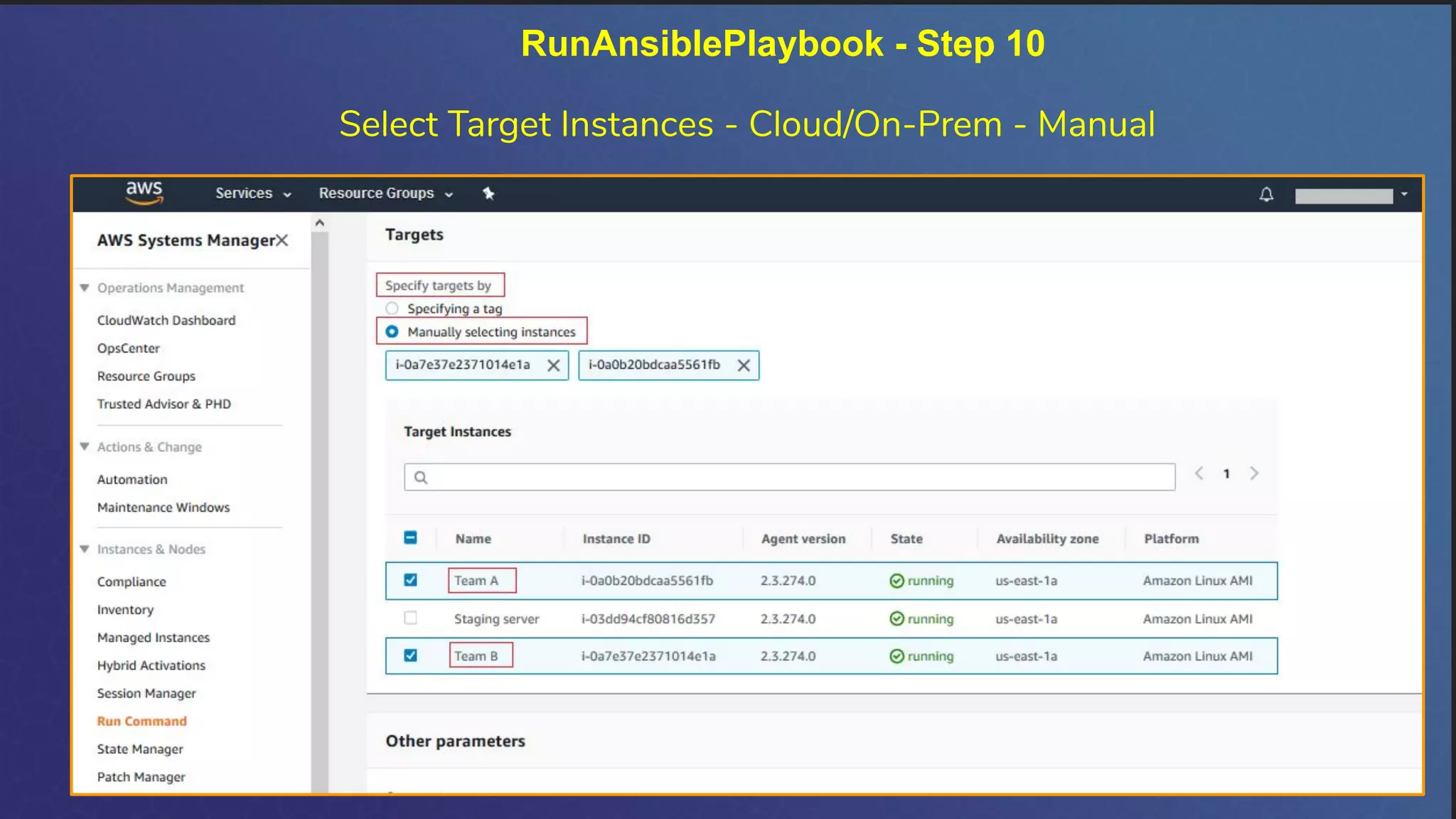Click the 'Team A' name cell

coord(476,581)
